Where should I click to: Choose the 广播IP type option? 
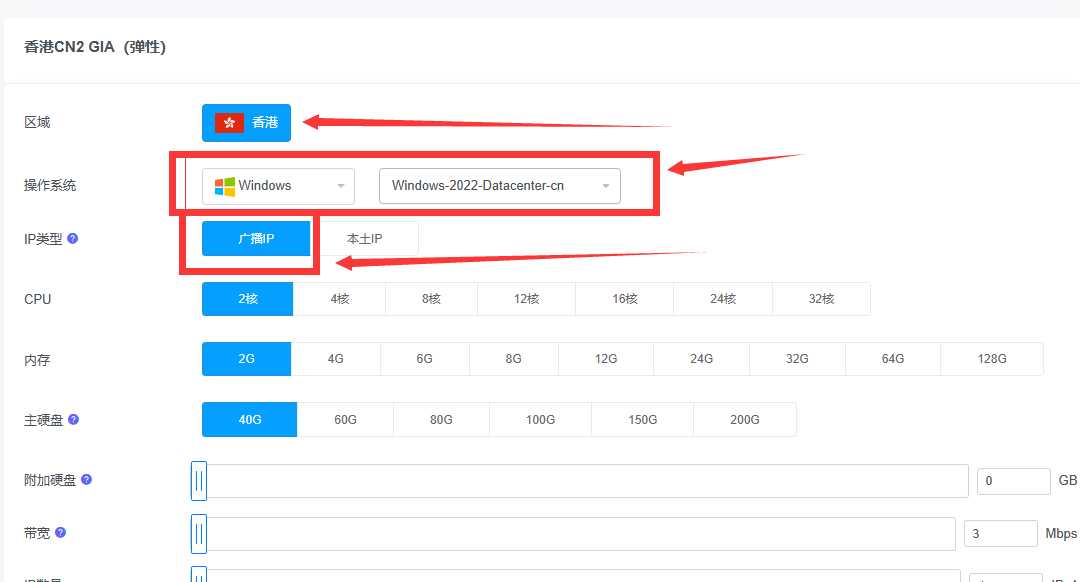click(256, 239)
